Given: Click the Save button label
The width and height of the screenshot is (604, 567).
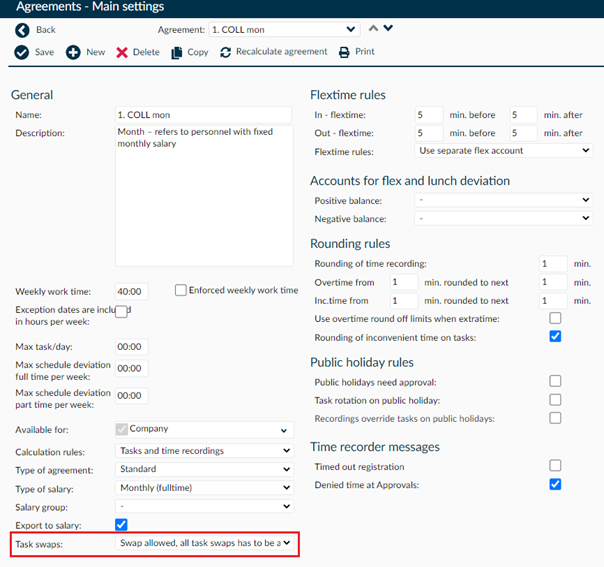Looking at the screenshot, I should (44, 52).
